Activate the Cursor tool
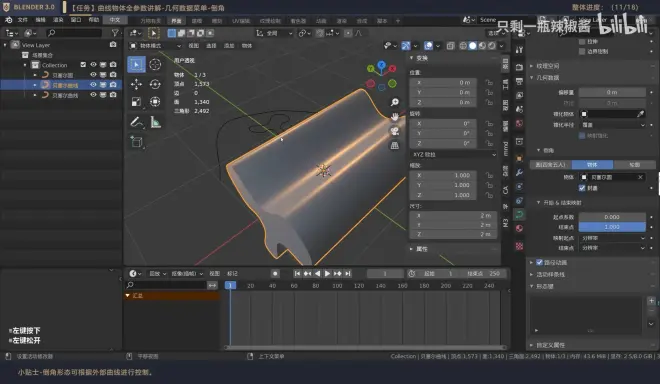Screen dimensions: 660x384 (x=155, y=64)
